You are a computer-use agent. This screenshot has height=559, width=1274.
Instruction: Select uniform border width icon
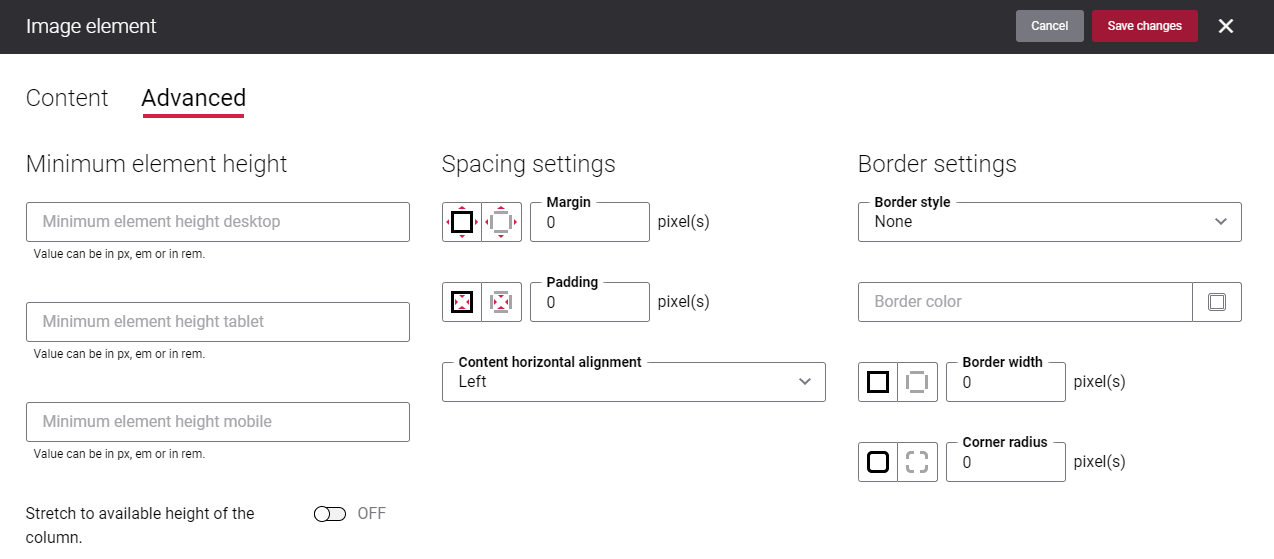878,382
